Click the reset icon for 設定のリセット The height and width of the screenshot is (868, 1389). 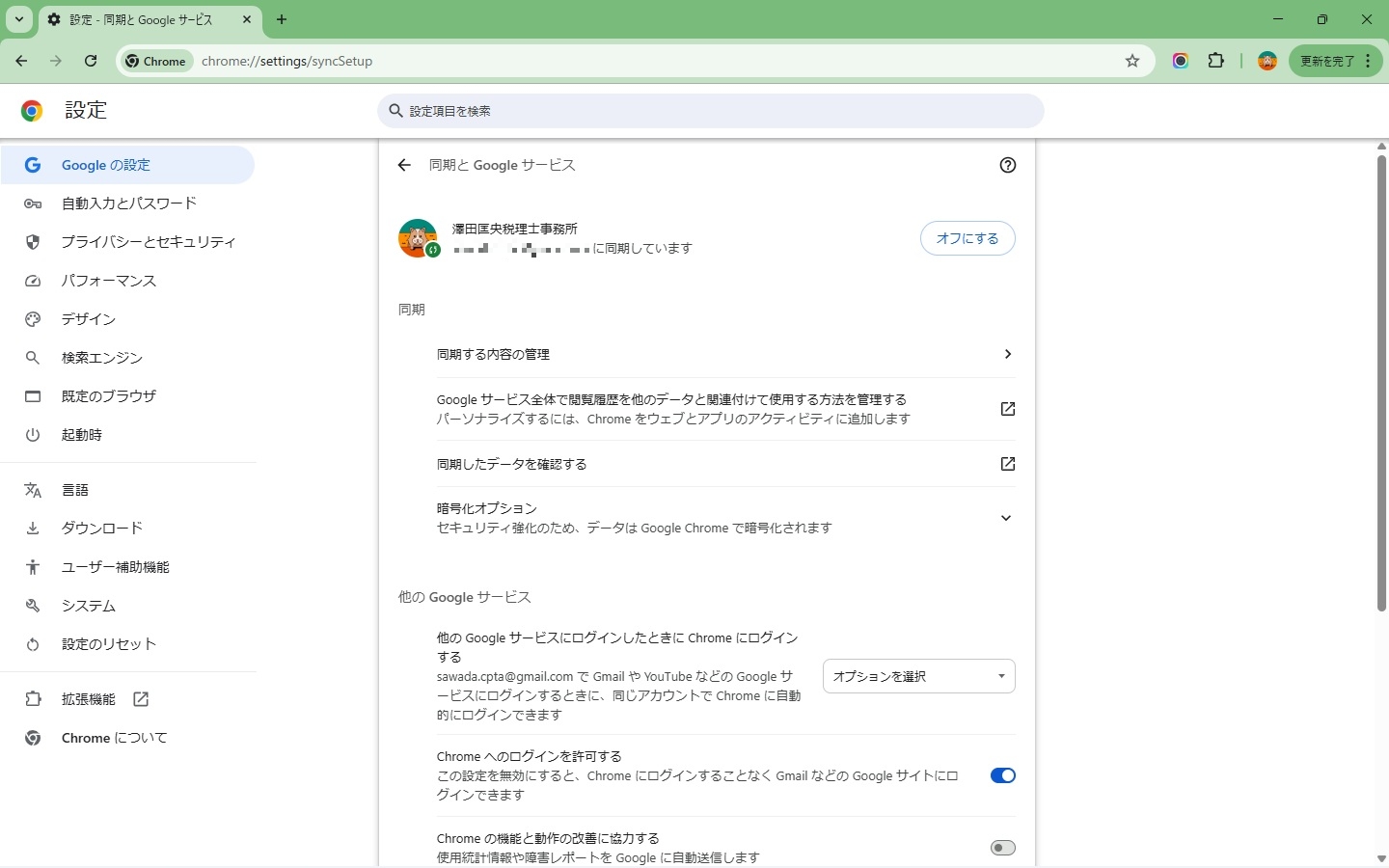pos(33,644)
